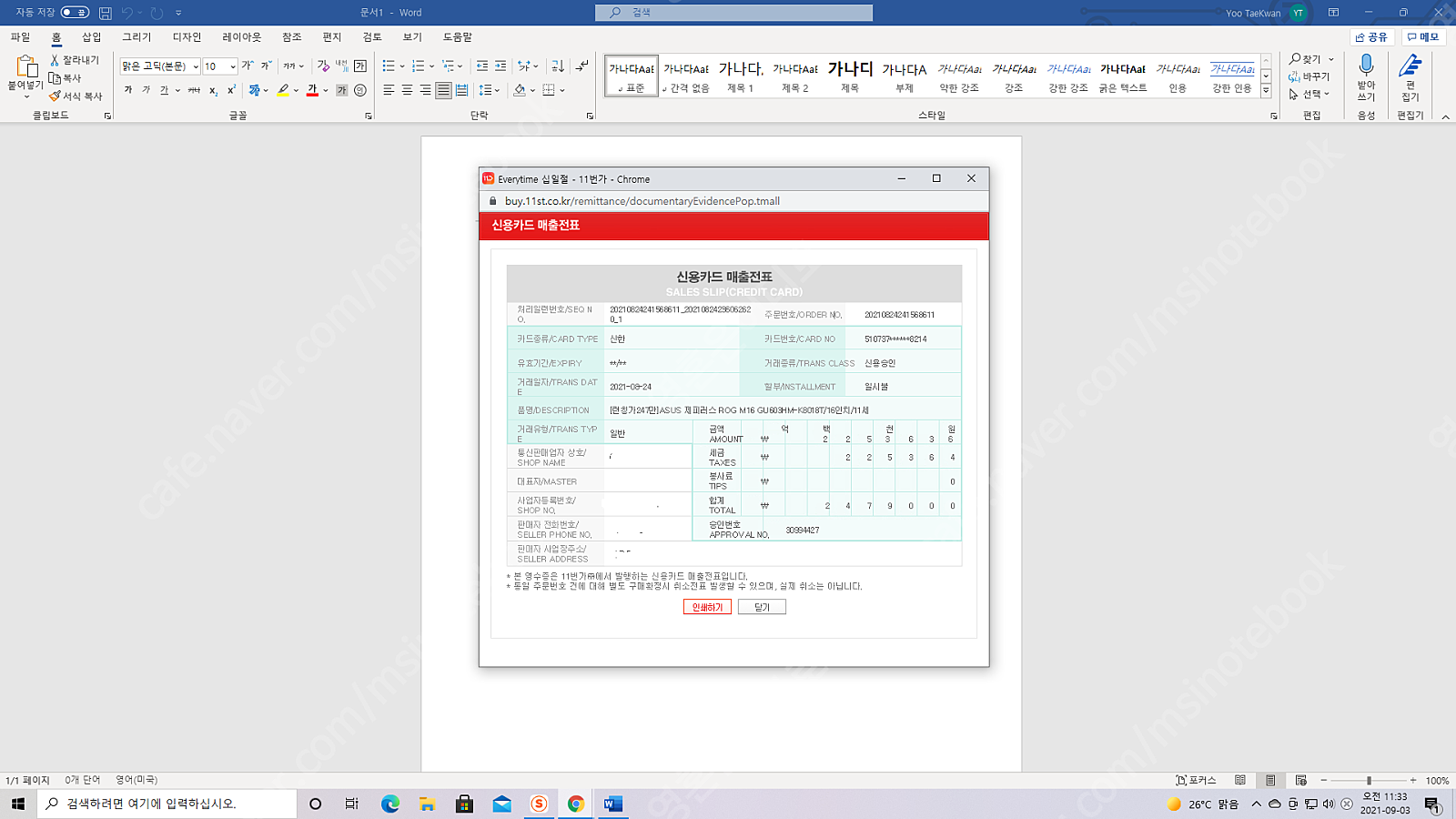The width and height of the screenshot is (1456, 819).
Task: Clear all formatting with the eraser icon
Action: 323,66
